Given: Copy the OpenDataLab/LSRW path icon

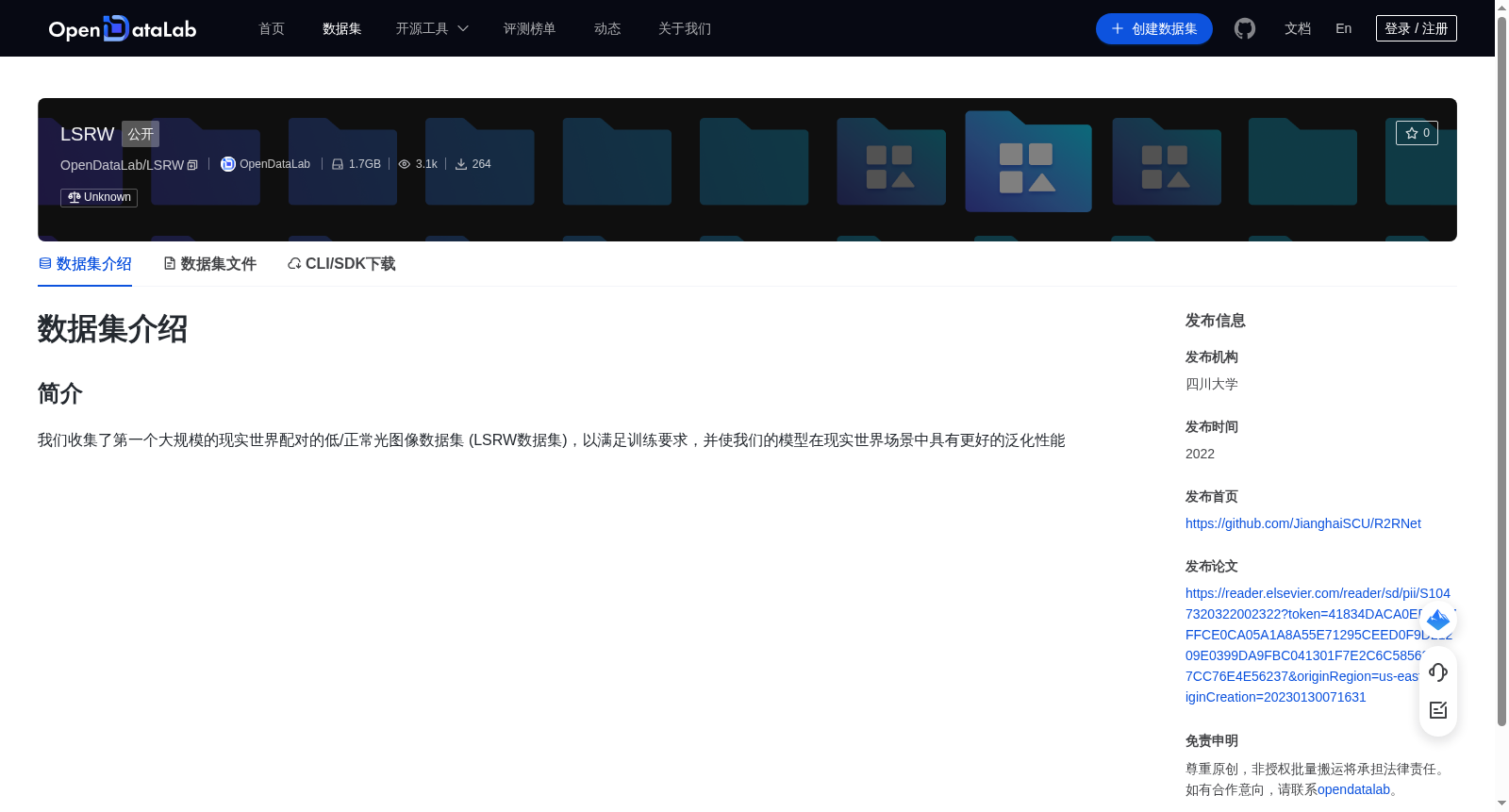Looking at the screenshot, I should point(192,165).
